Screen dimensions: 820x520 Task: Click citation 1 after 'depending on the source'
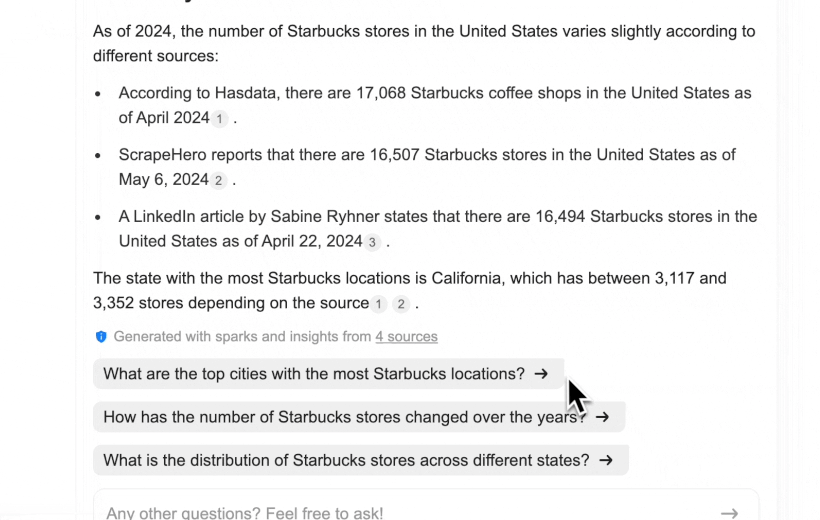pyautogui.click(x=379, y=304)
